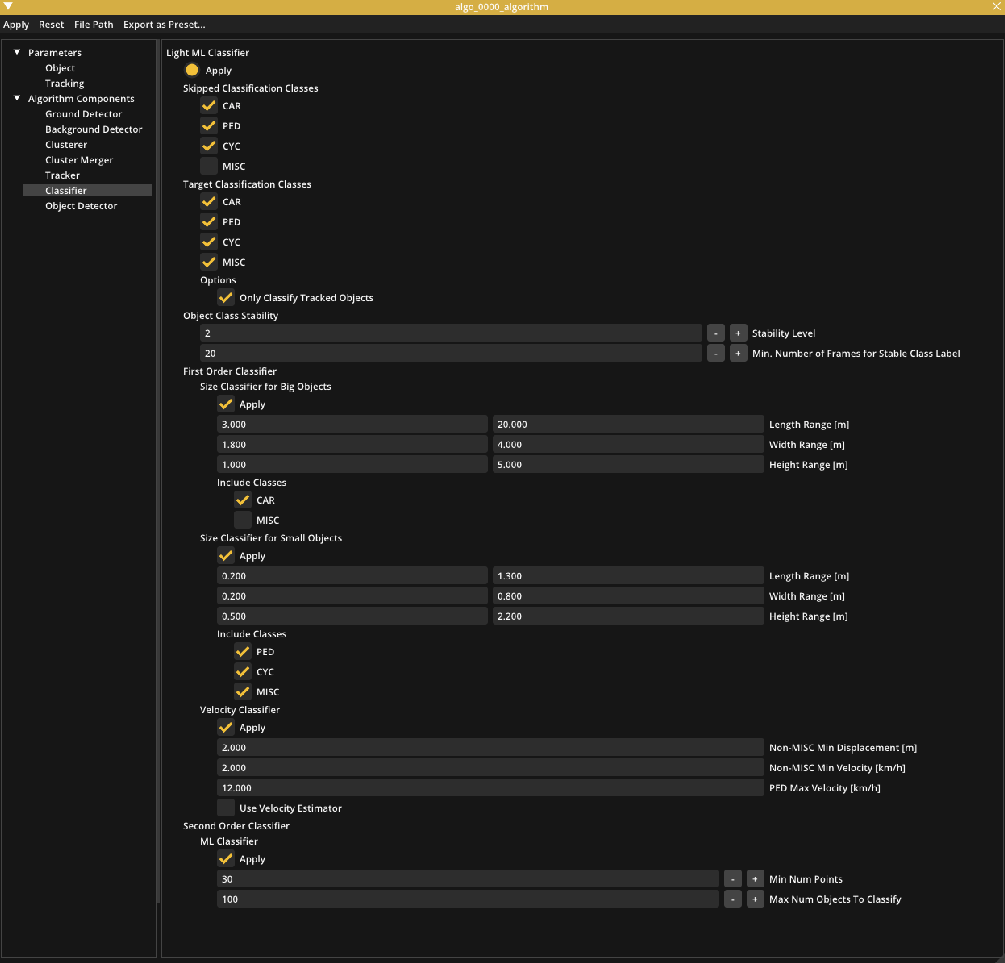Collapse the Parameters tree node
This screenshot has width=1005, height=963.
coord(17,53)
